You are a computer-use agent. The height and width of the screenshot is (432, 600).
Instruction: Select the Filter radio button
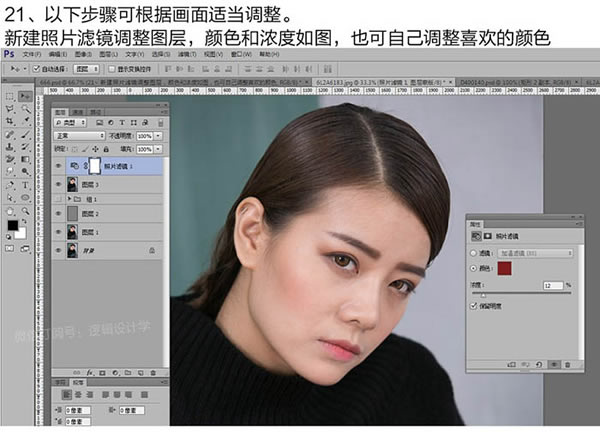[x=473, y=253]
